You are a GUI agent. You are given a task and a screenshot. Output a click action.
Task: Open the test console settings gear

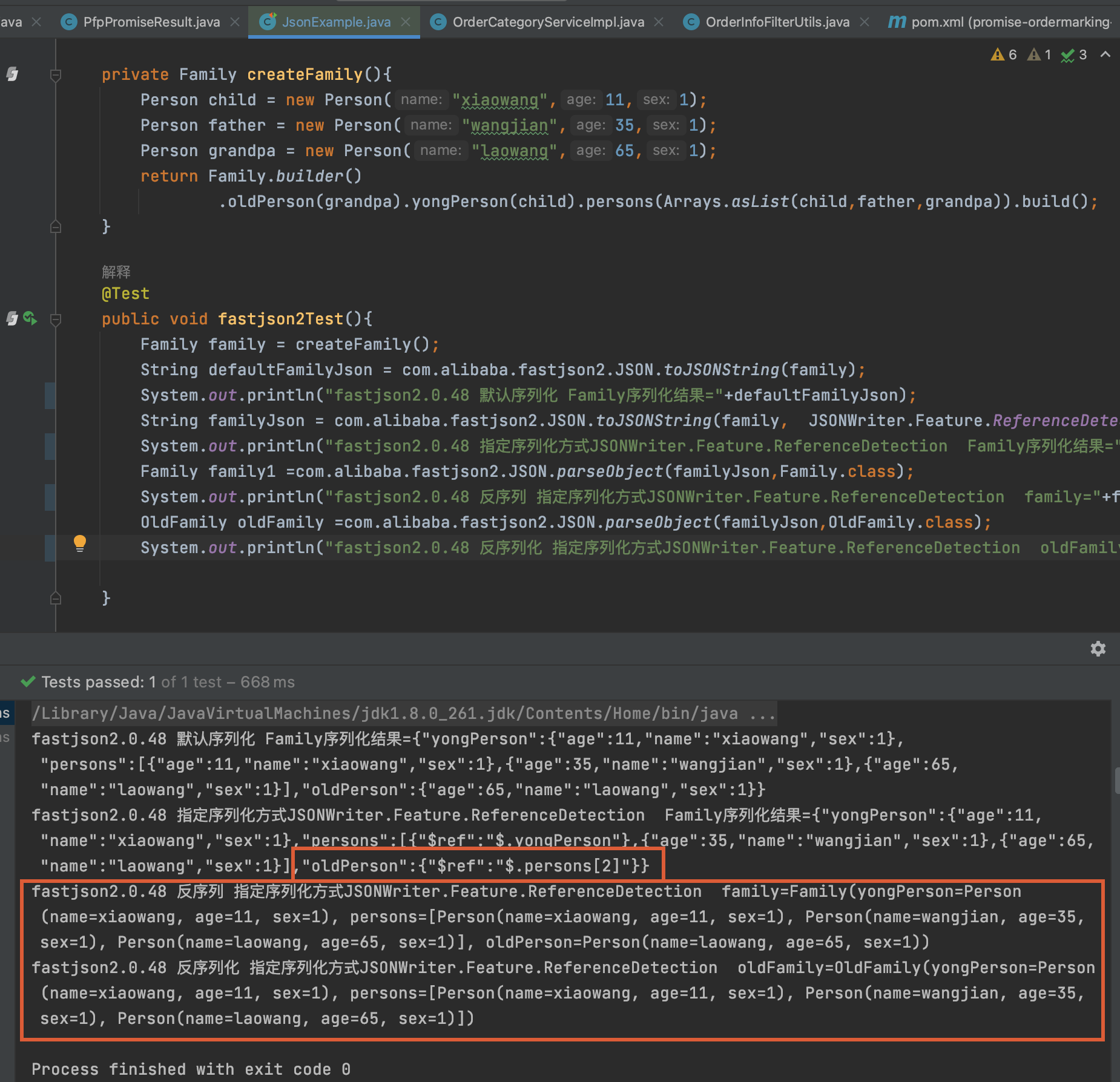coord(1098,649)
